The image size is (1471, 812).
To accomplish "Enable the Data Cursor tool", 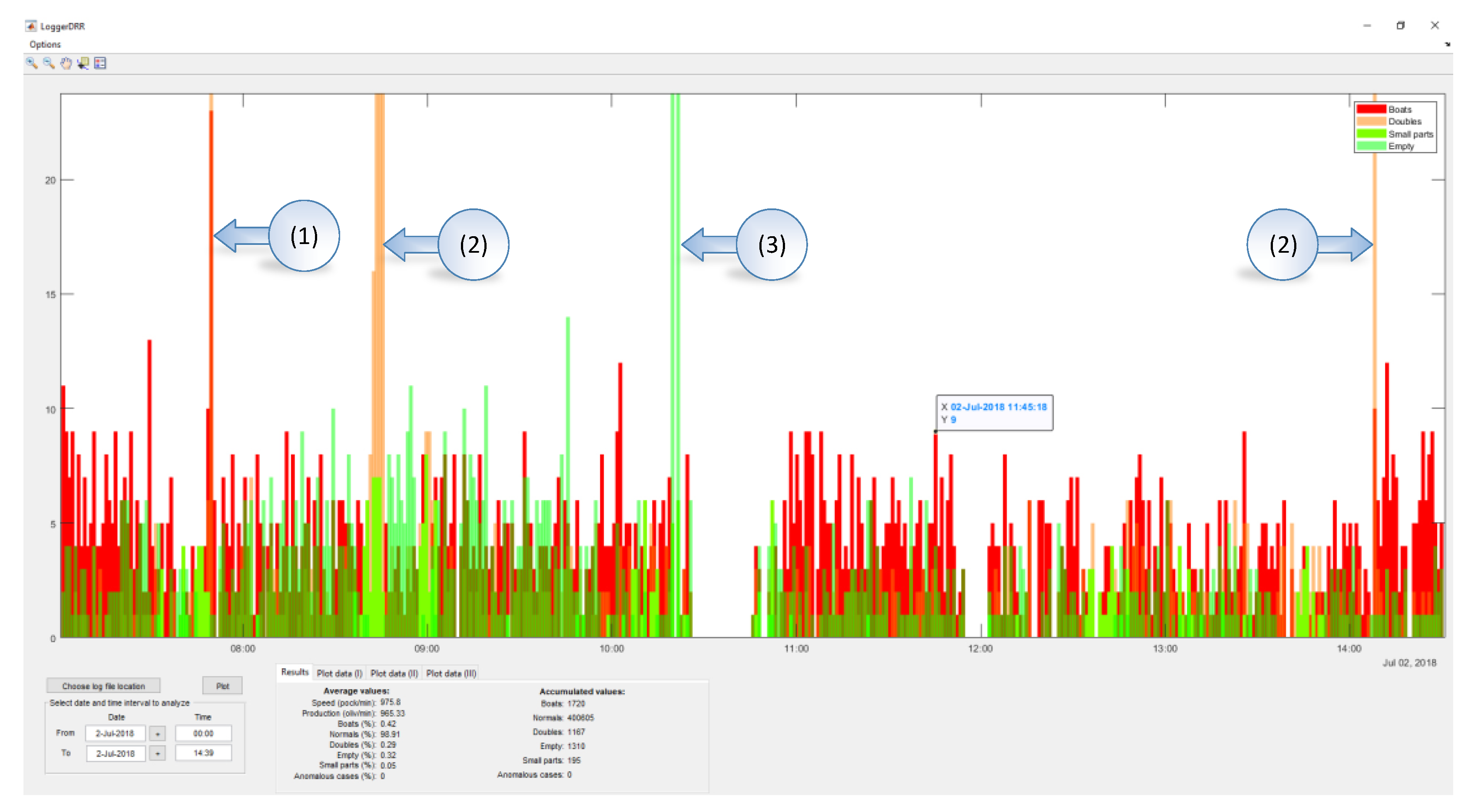I will pyautogui.click(x=83, y=63).
